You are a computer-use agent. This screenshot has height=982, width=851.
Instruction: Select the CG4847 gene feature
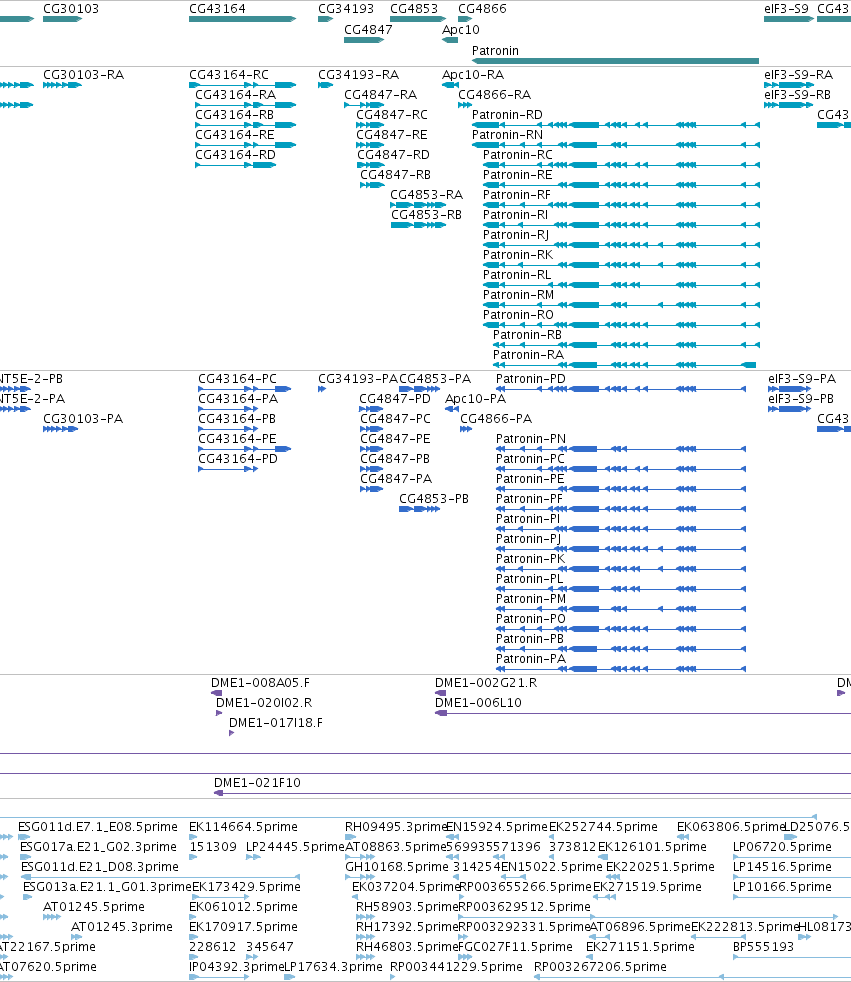click(x=364, y=40)
